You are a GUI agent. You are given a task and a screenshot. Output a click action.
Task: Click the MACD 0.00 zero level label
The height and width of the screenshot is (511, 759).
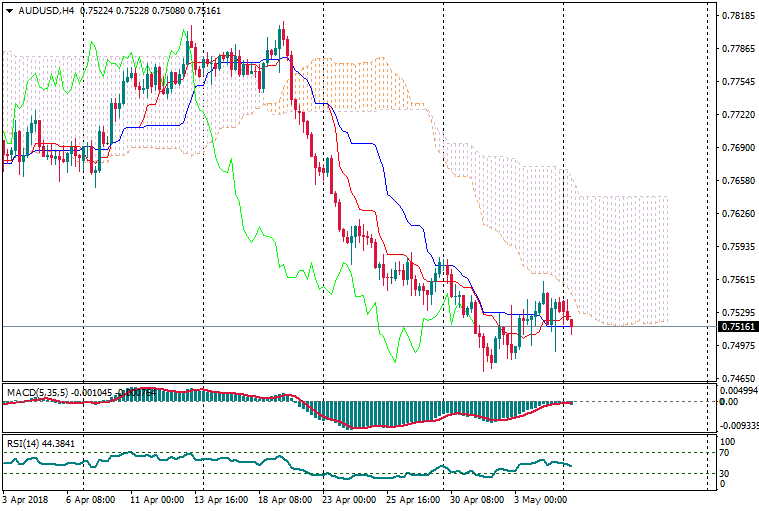729,402
